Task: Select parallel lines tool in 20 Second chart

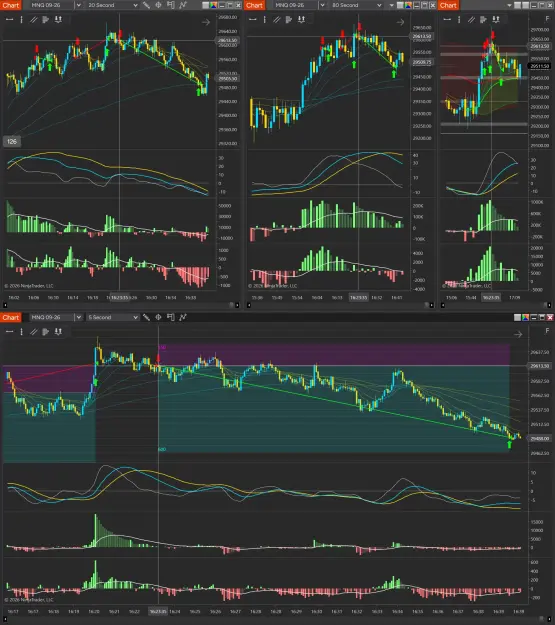Action: (x=33, y=19)
